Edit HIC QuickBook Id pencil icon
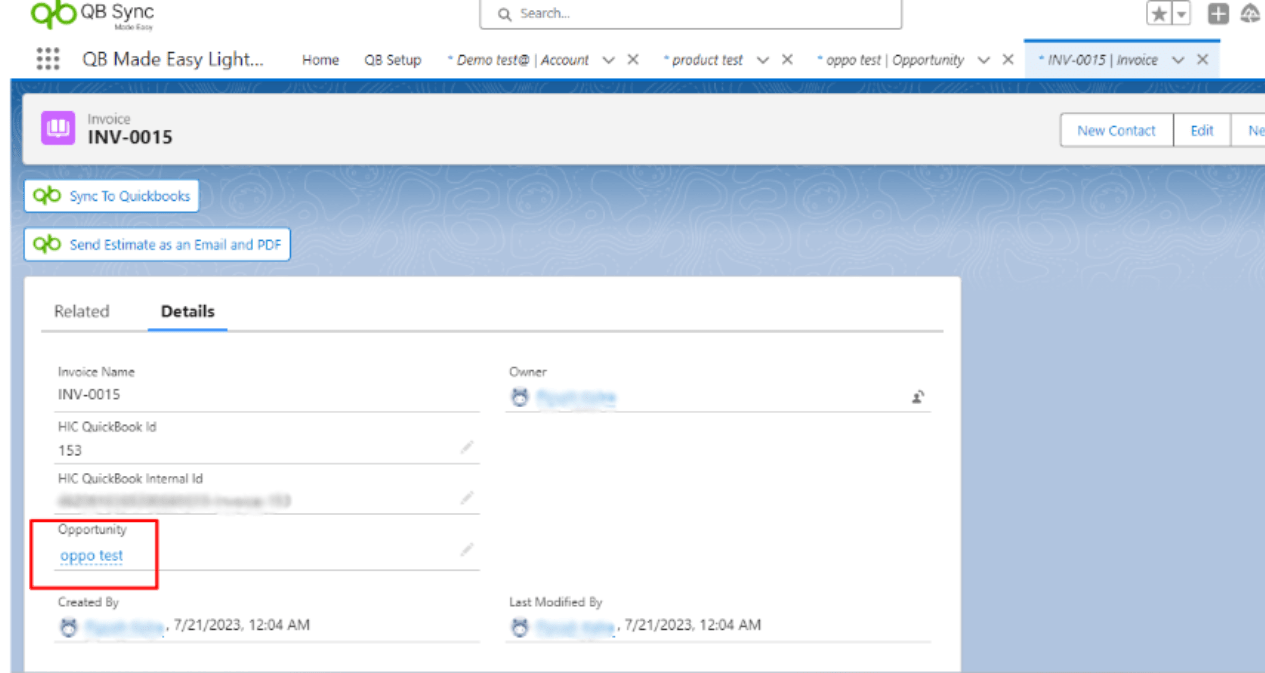Image resolution: width=1265 pixels, height=673 pixels. click(x=466, y=448)
